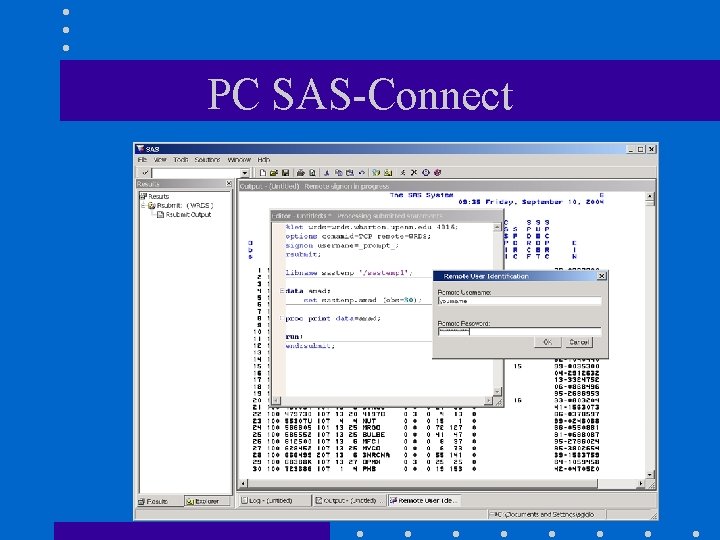Click the Output horizontal scrollbar right arrow

click(641, 484)
